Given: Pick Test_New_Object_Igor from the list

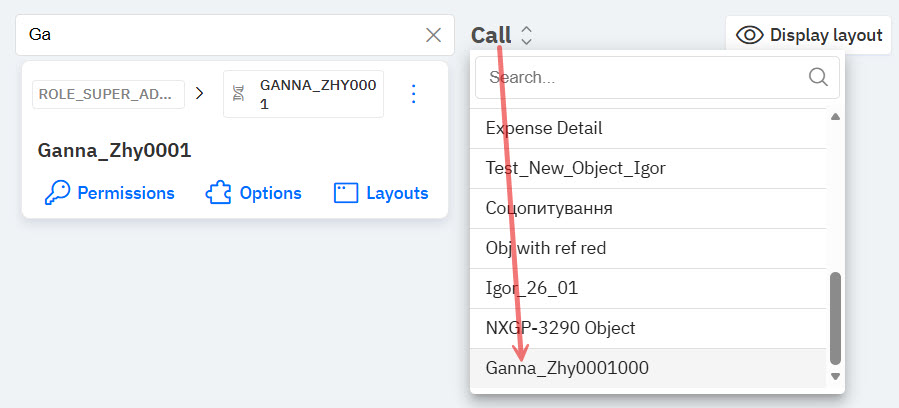Looking at the screenshot, I should (575, 168).
